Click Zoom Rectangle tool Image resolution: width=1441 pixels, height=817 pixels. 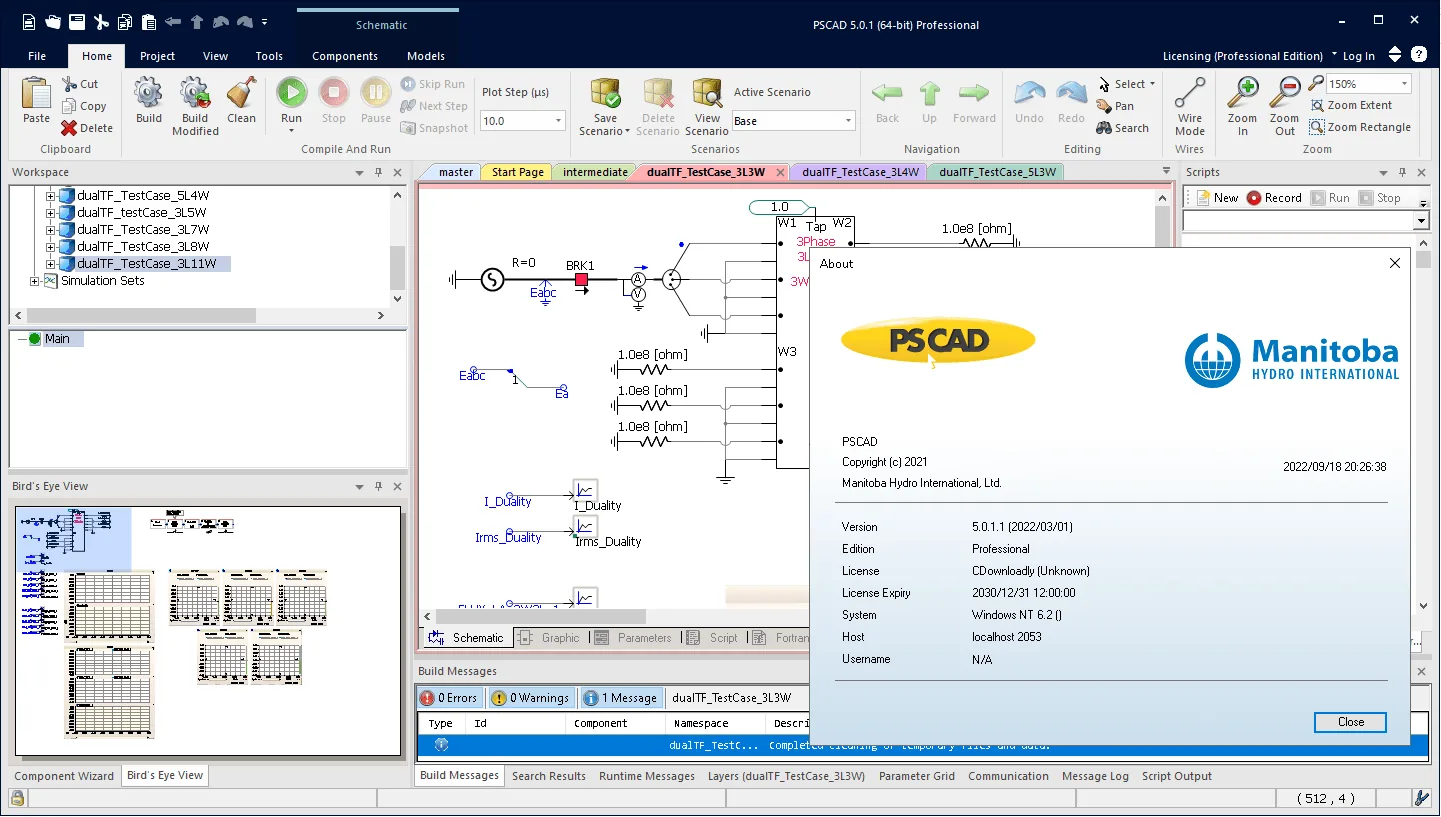(1360, 127)
